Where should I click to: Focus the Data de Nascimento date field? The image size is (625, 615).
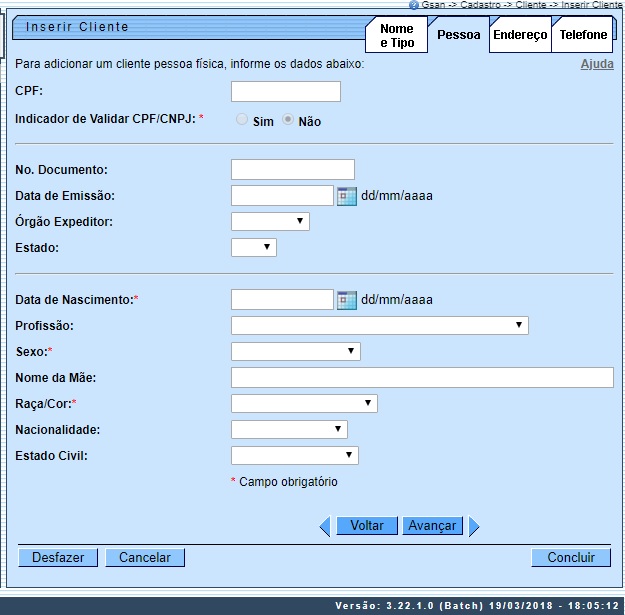(x=282, y=299)
